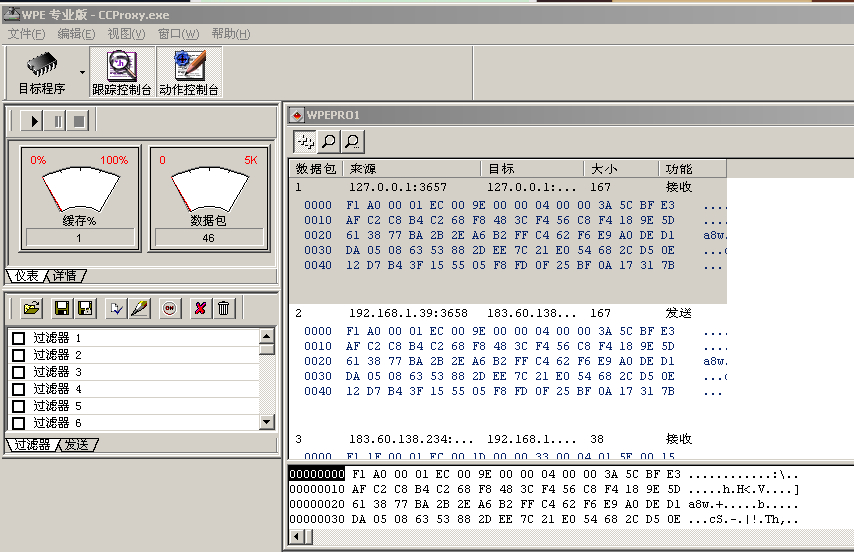Switch to the 过滤器 tab
The width and height of the screenshot is (854, 552).
tap(32, 445)
